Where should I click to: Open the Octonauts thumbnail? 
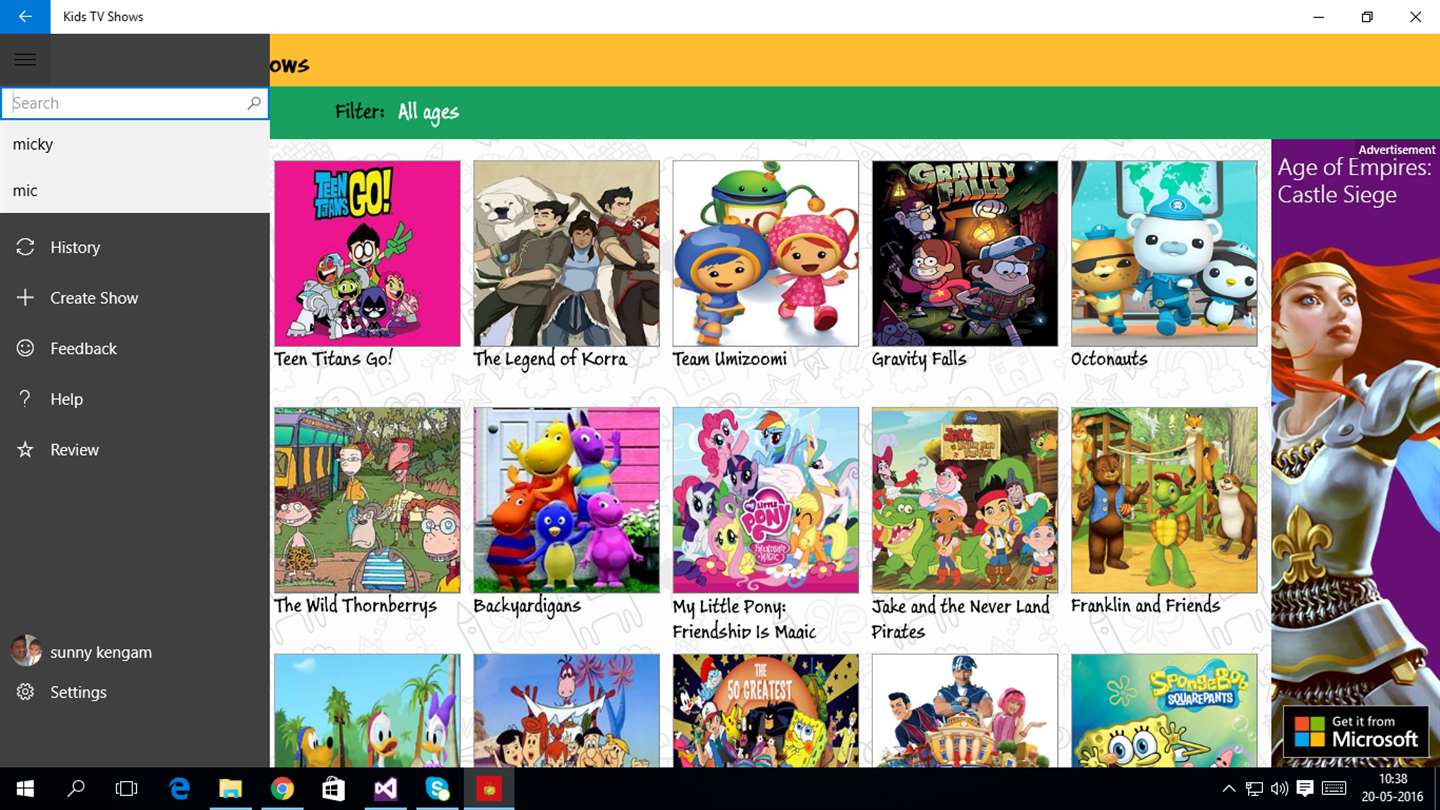[1164, 253]
